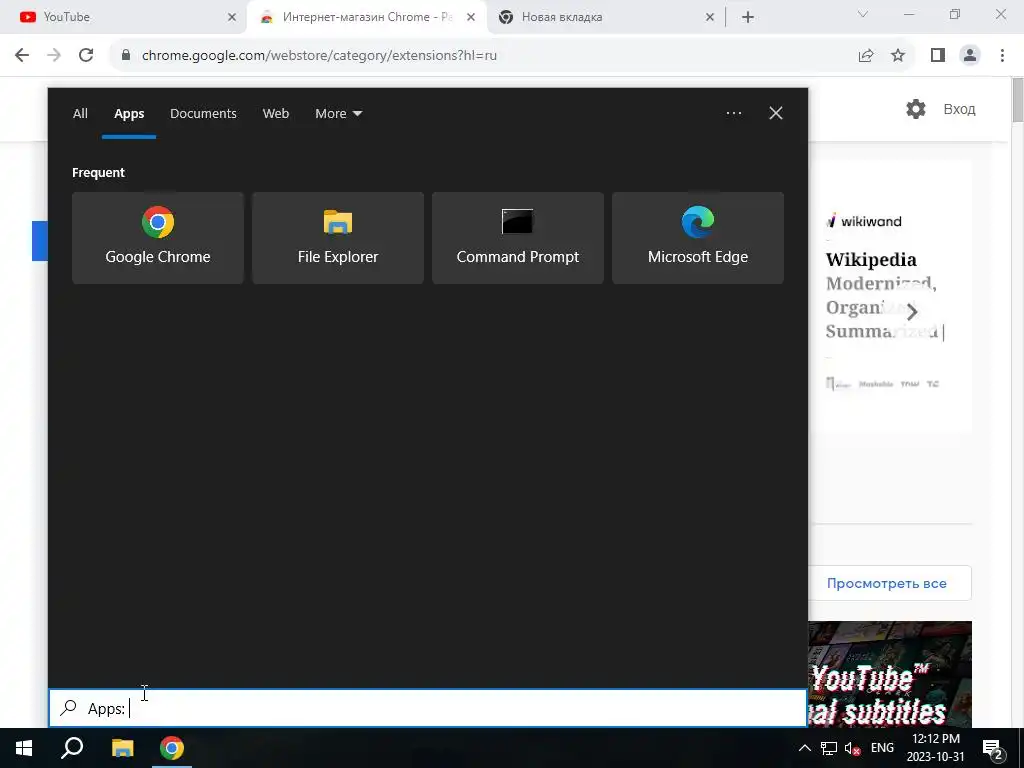Screen dimensions: 1024x768
Task: Close the Chrome Web Store tab
Action: click(471, 17)
